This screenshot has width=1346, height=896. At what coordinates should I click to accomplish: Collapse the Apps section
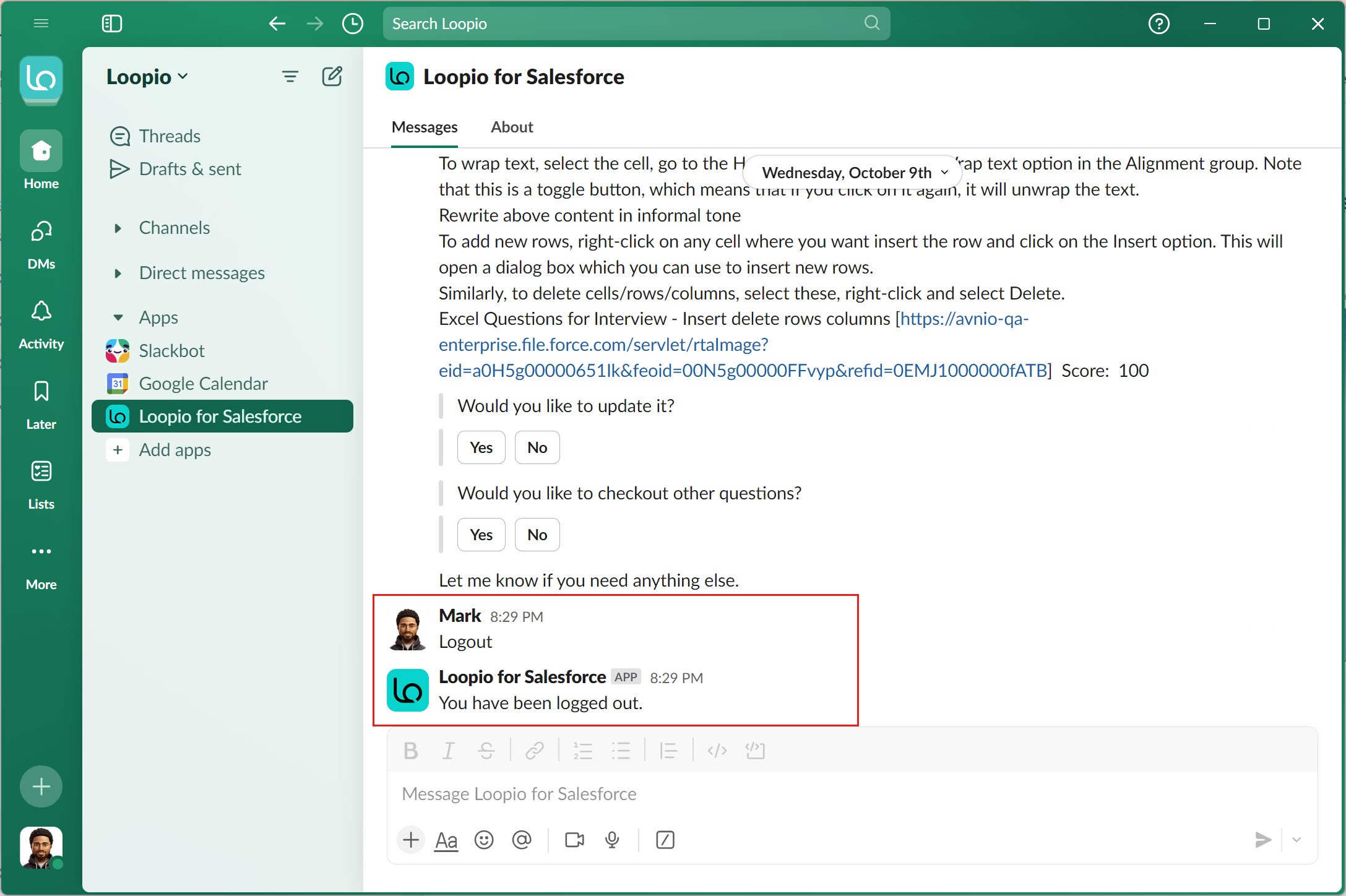pos(118,317)
